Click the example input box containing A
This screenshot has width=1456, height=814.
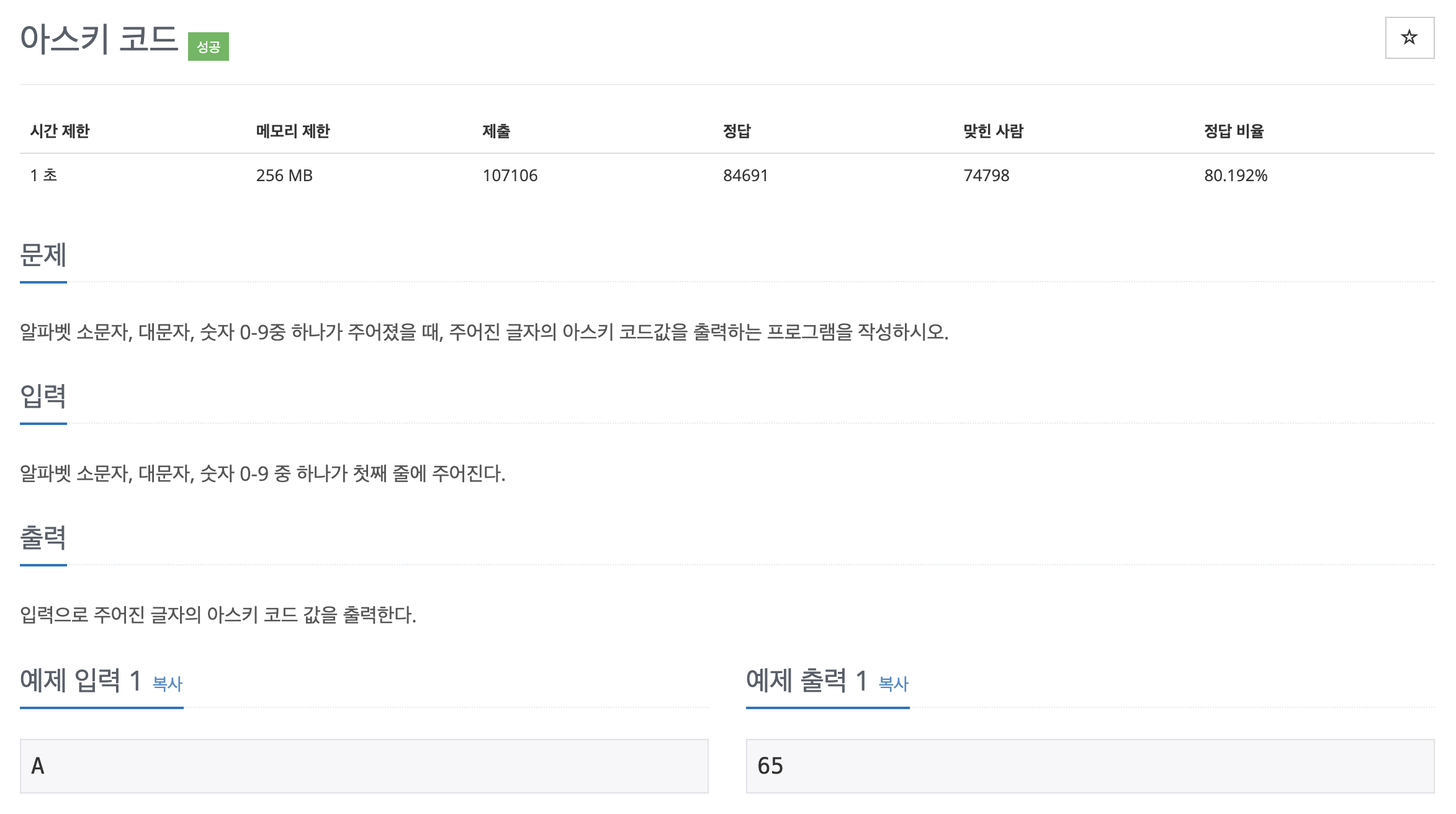click(x=364, y=766)
